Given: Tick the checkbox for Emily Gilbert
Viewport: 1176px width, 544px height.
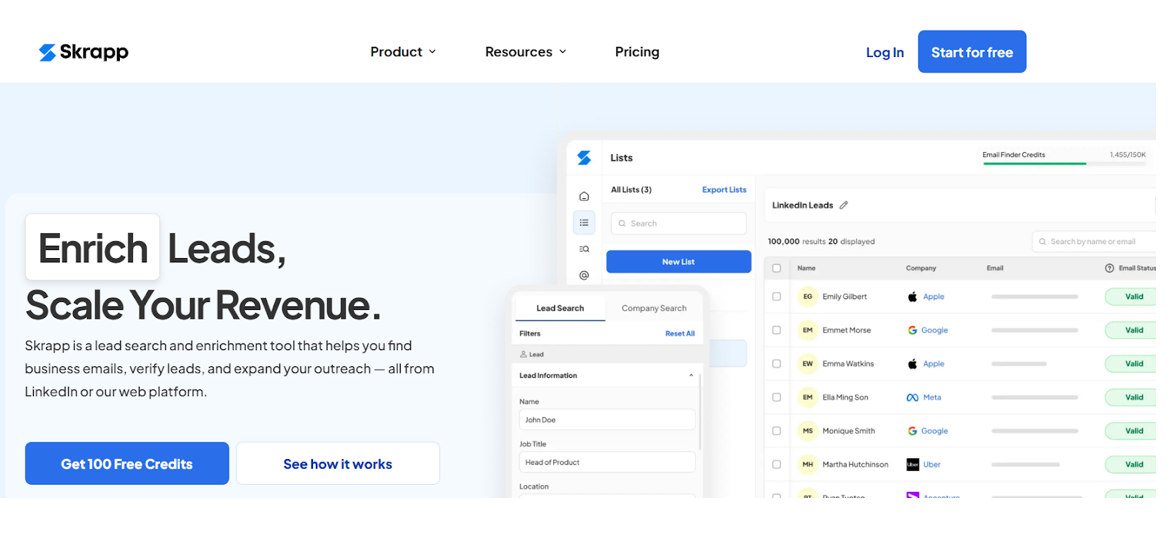Looking at the screenshot, I should 777,297.
